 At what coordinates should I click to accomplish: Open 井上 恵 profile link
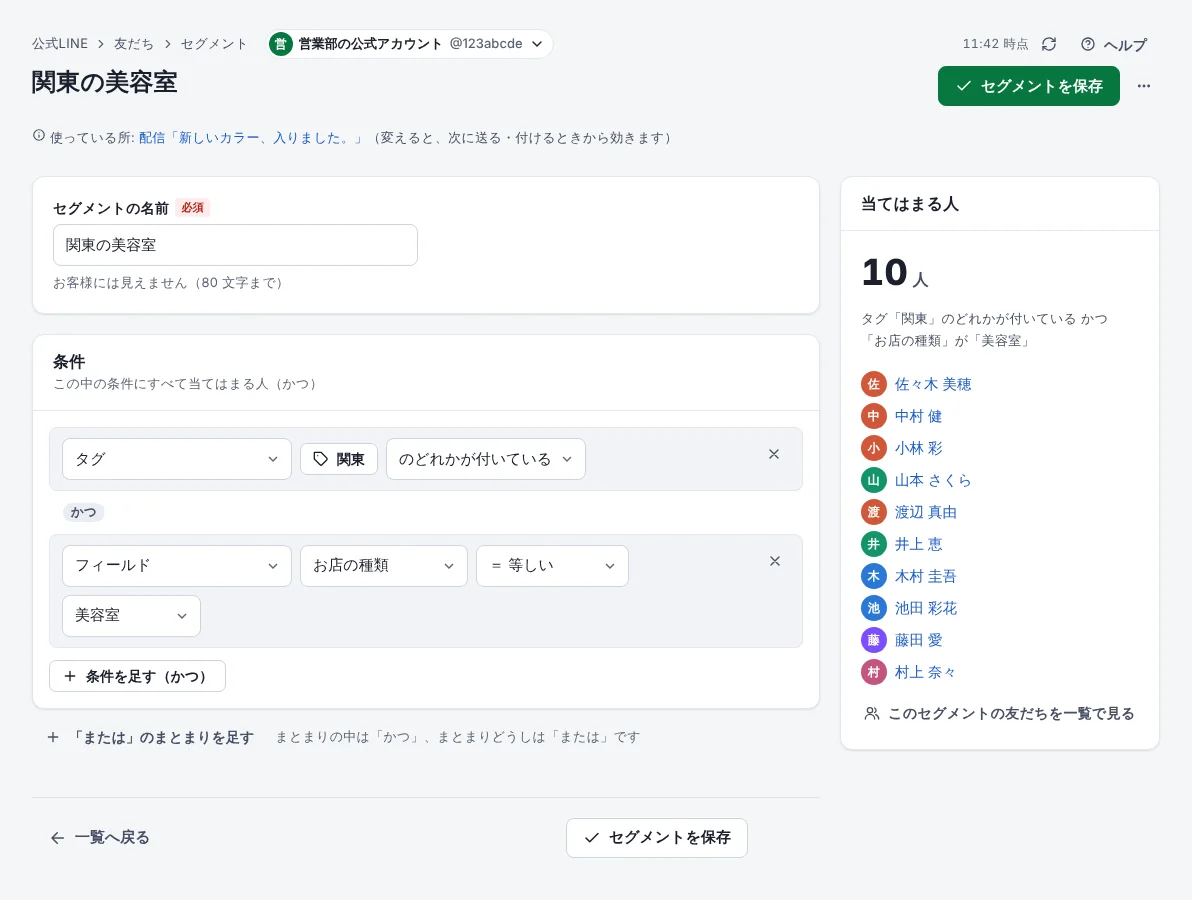click(918, 544)
